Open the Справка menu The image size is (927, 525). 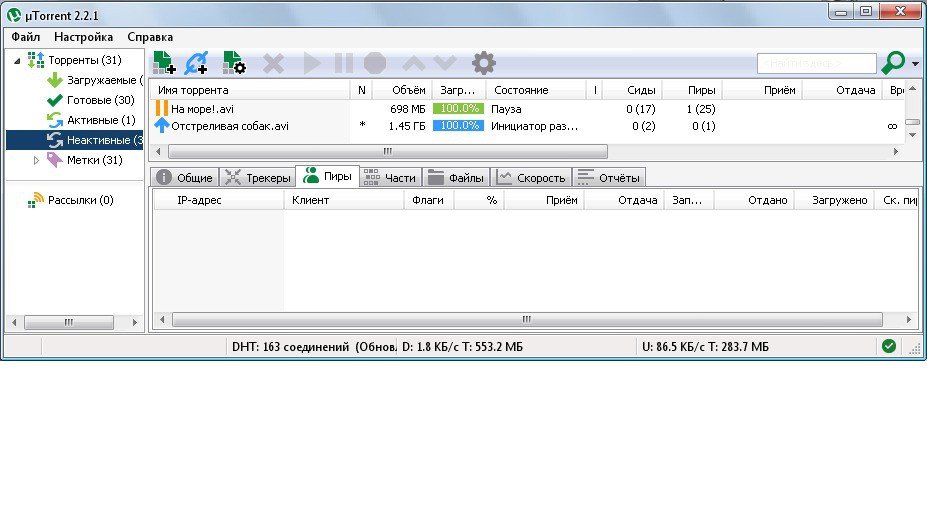pyautogui.click(x=150, y=37)
